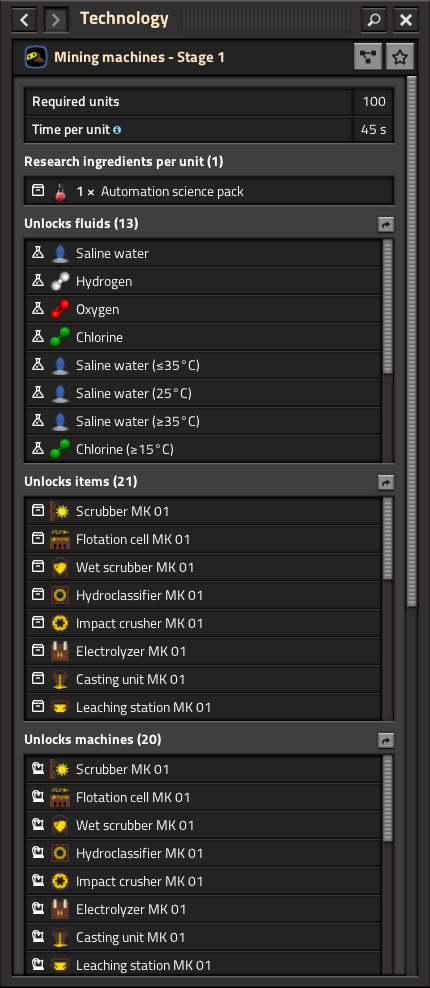Click the Unlocks fluids list scrollbar
Viewport: 430px width, 988px height.
(388, 306)
